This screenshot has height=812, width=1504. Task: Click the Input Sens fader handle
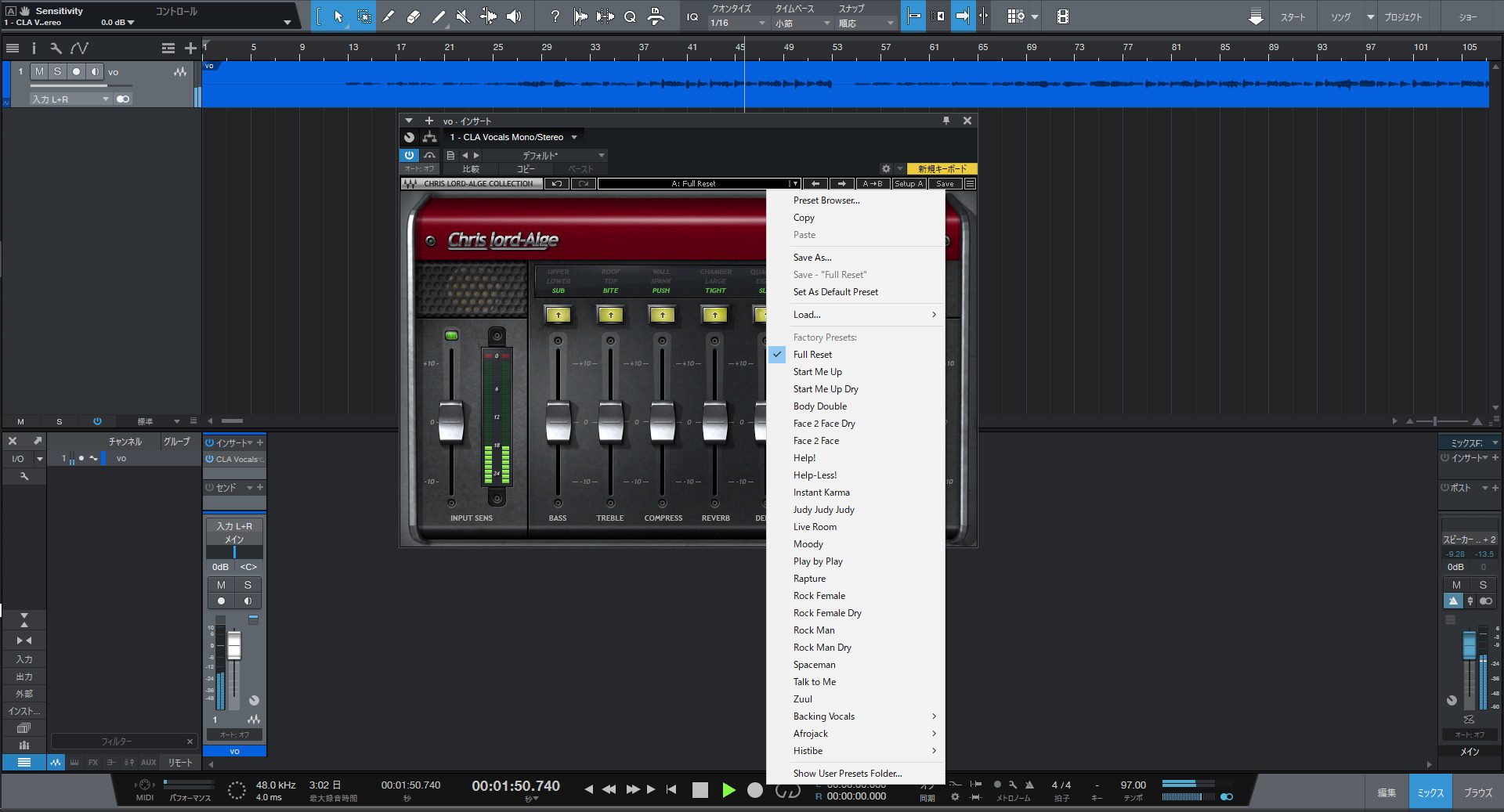[x=451, y=422]
